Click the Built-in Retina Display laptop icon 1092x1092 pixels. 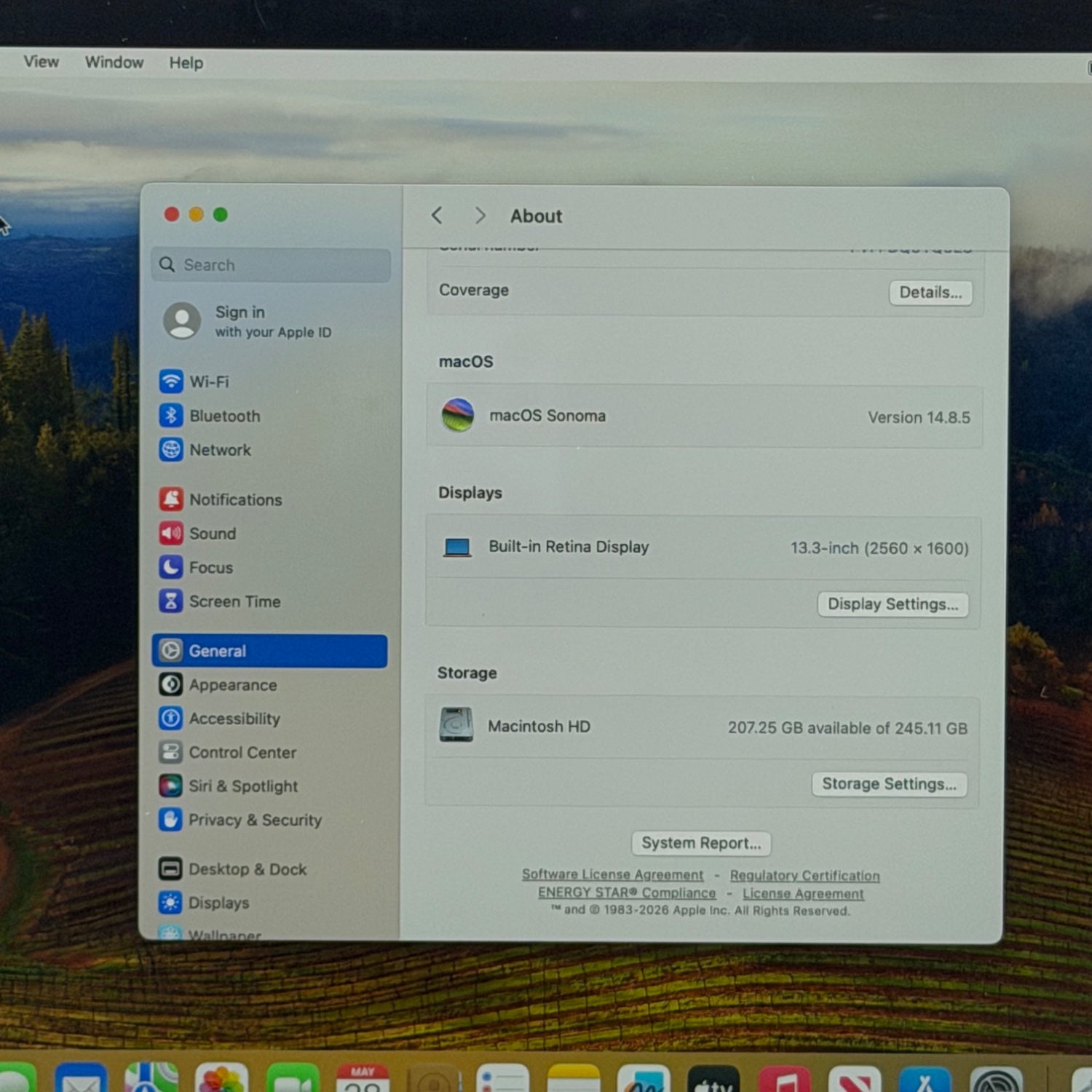click(x=457, y=547)
